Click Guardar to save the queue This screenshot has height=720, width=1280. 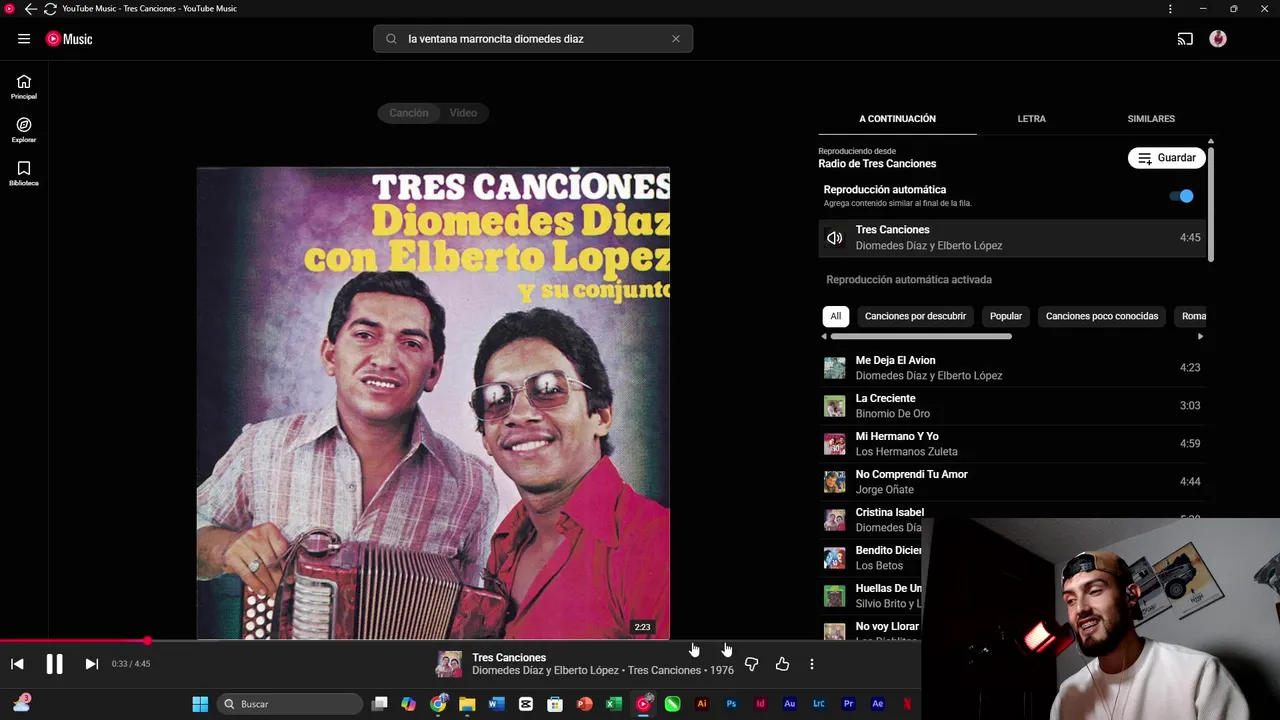pyautogui.click(x=1167, y=158)
